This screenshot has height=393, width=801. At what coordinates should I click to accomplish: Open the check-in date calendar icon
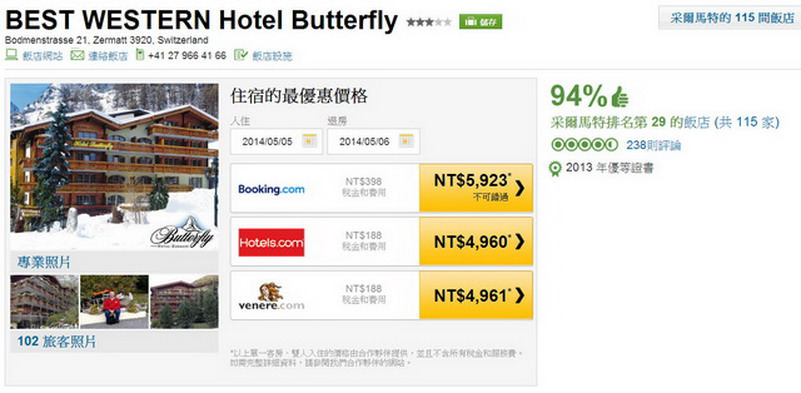309,141
